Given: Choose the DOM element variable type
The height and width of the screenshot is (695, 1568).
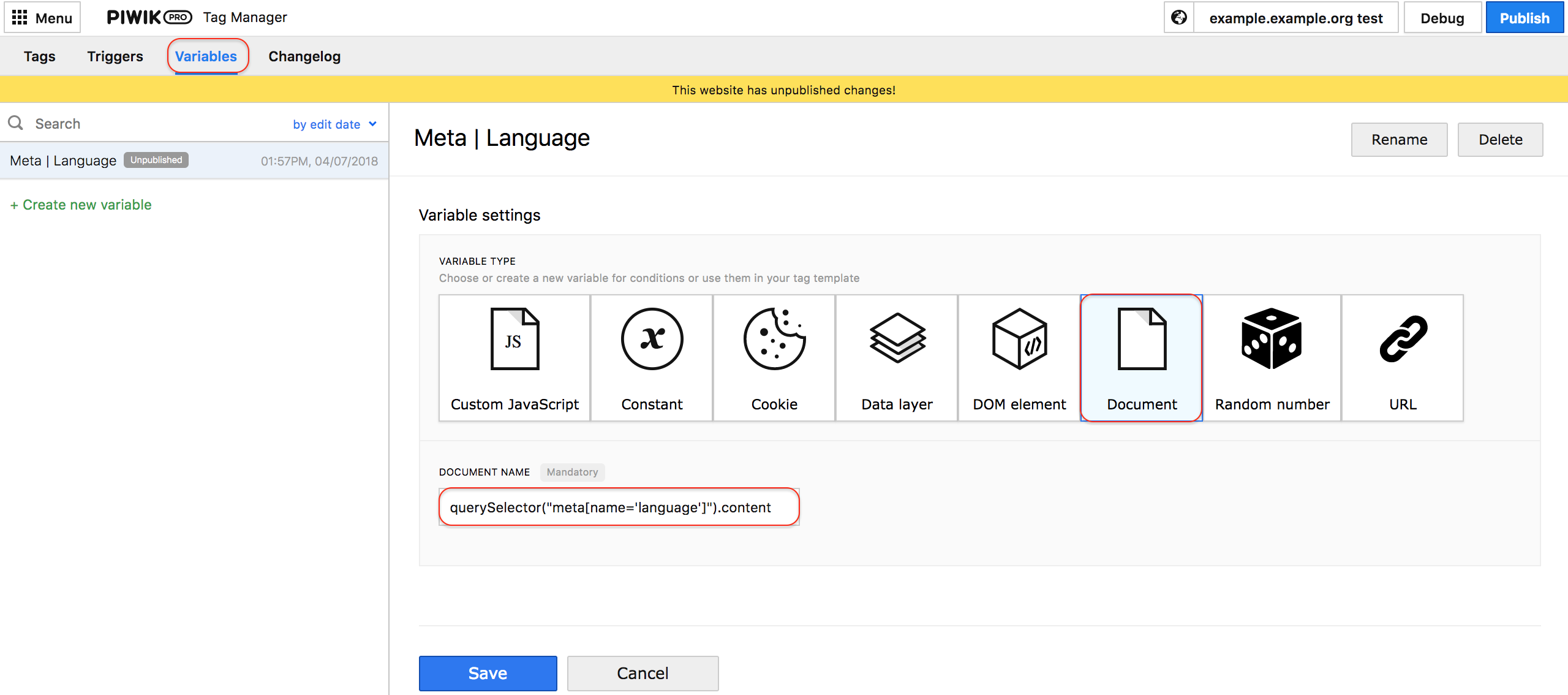Looking at the screenshot, I should point(1019,358).
